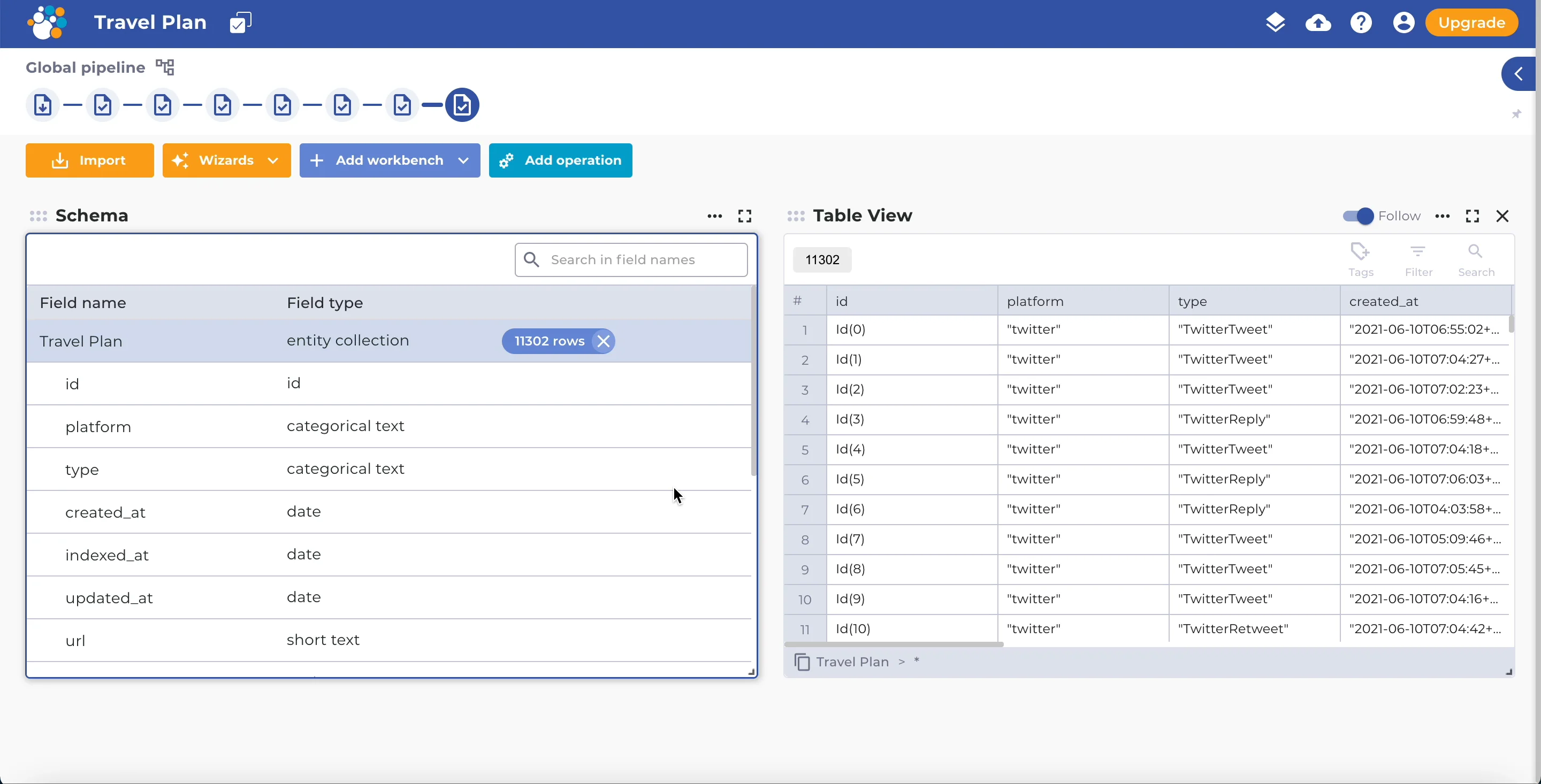Open the duplicate project icon beside Travel Plan
Viewport: 1541px width, 784px height.
(x=240, y=22)
